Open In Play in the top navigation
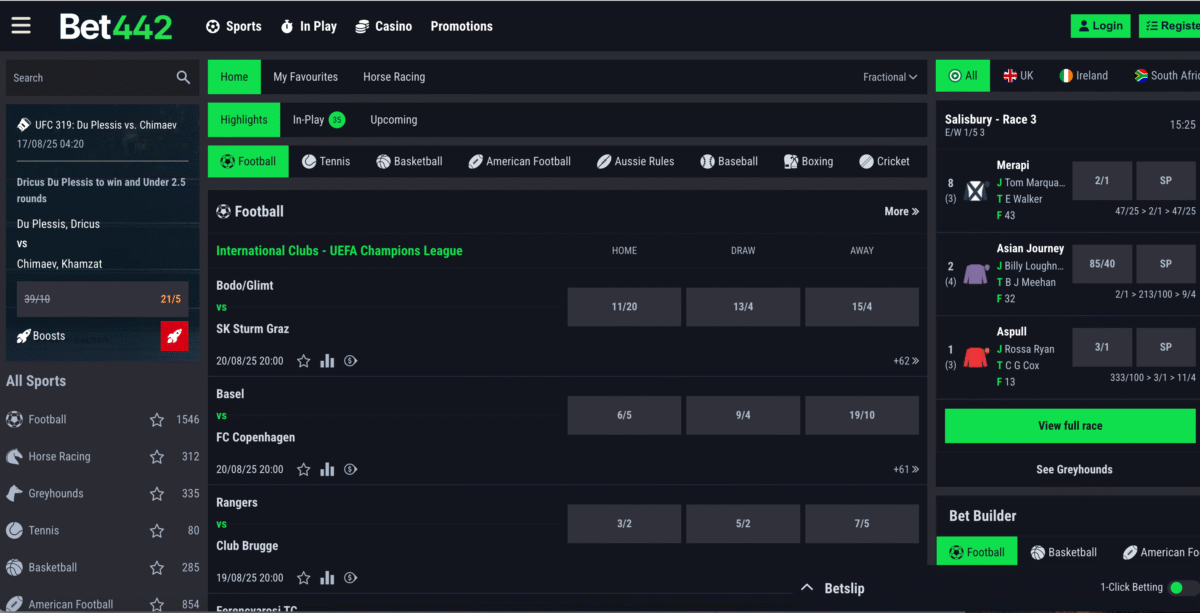Screen dimensions: 1200x613 [308, 26]
